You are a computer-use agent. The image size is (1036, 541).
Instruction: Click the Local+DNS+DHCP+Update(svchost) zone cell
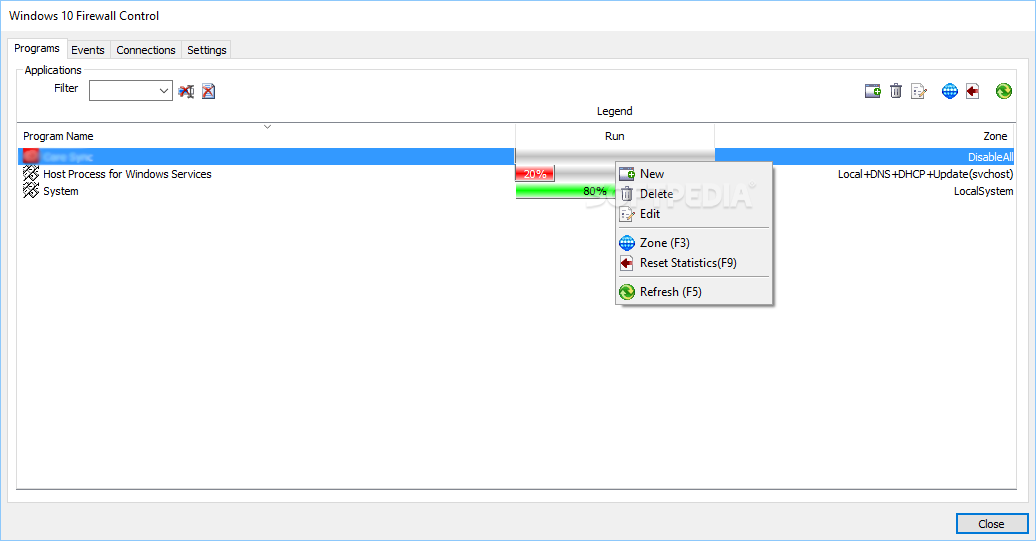tap(925, 174)
